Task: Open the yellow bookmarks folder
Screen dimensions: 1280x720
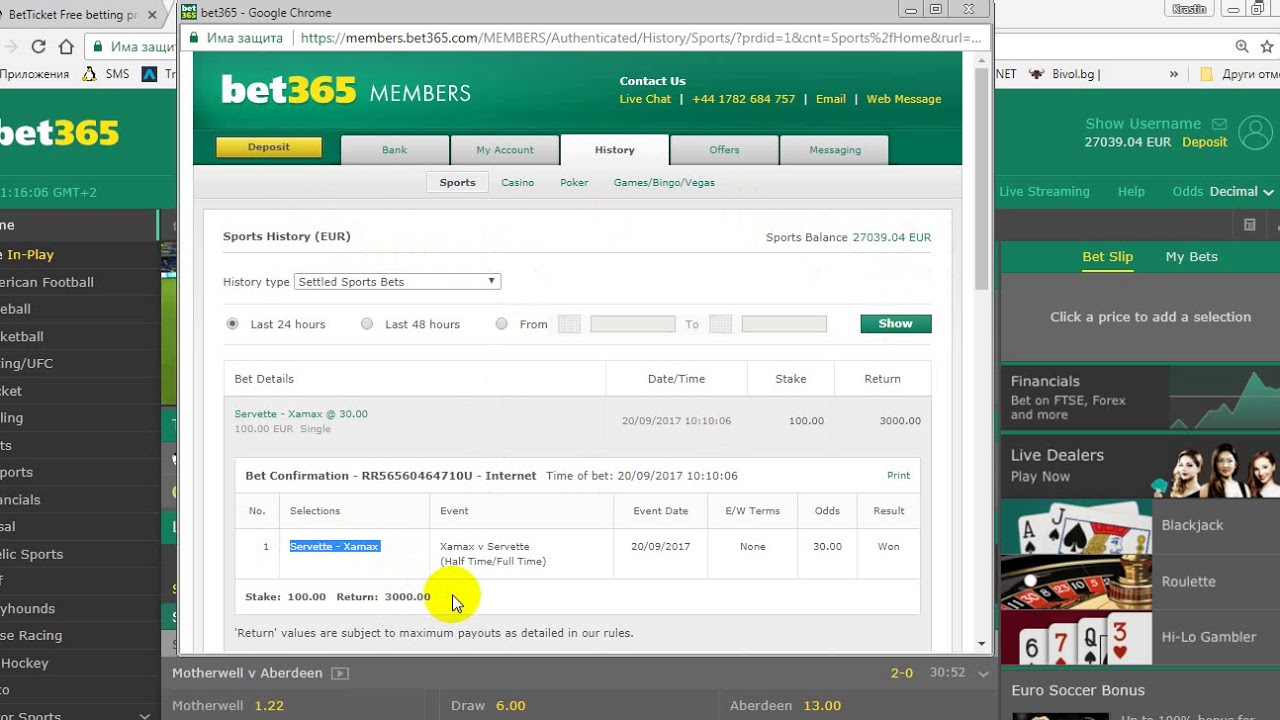Action: pyautogui.click(x=1206, y=74)
